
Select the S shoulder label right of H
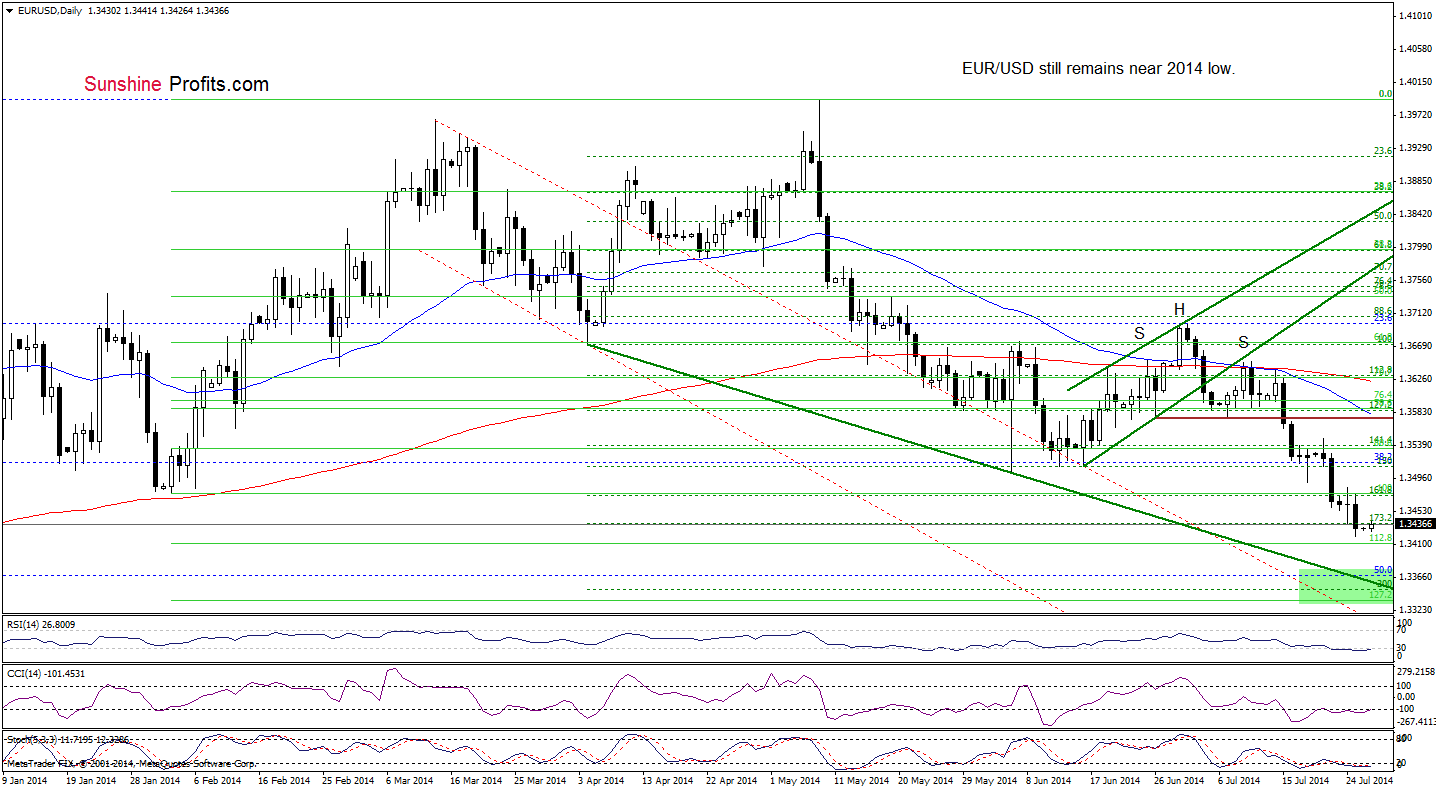tap(1243, 341)
